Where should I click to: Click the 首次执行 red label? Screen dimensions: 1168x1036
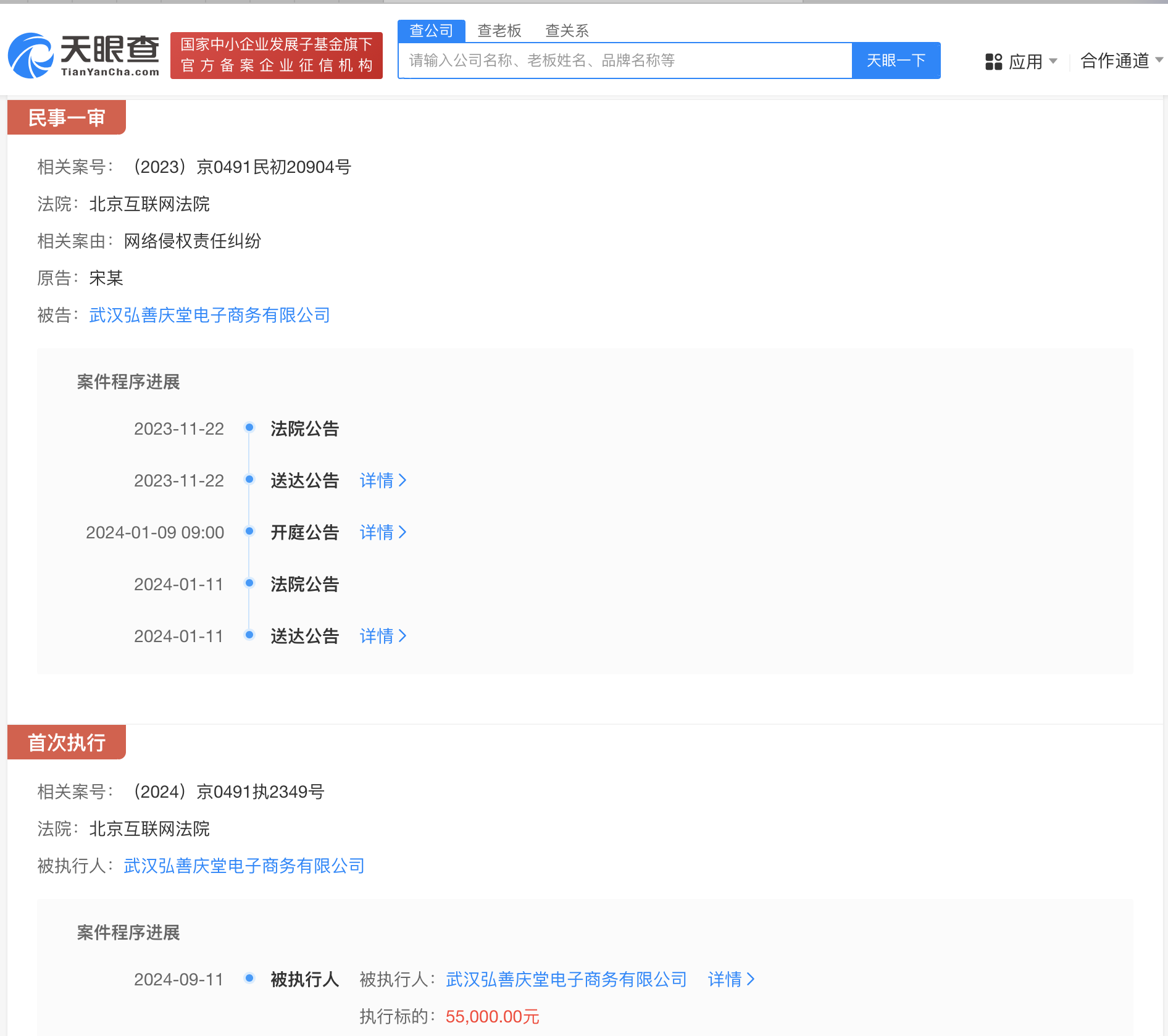click(65, 742)
